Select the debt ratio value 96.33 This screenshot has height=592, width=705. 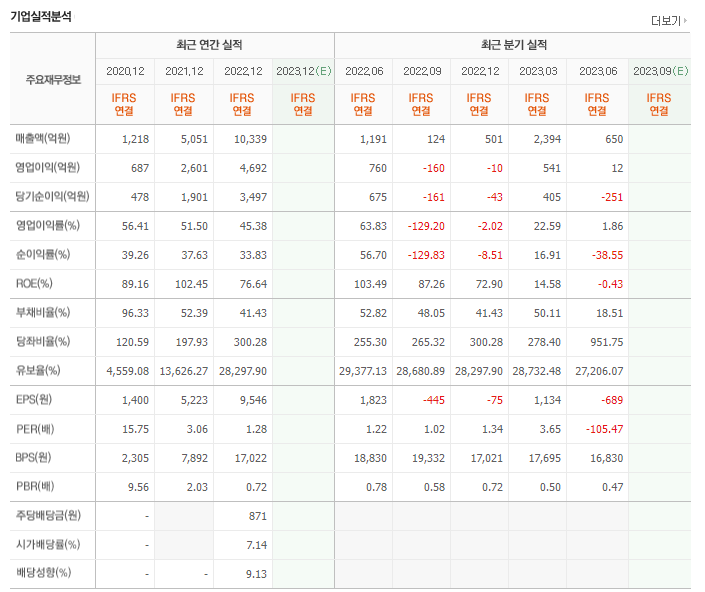[135, 313]
